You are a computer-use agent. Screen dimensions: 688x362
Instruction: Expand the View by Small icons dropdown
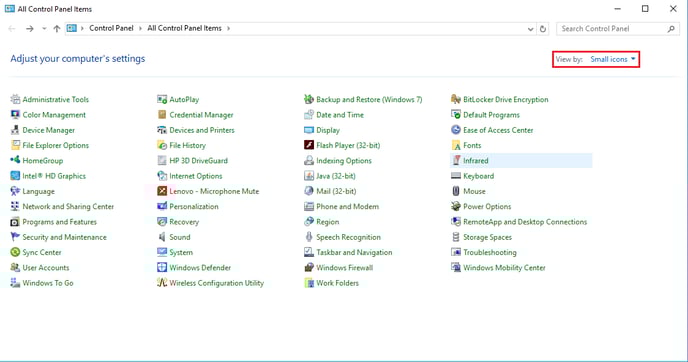pyautogui.click(x=613, y=59)
